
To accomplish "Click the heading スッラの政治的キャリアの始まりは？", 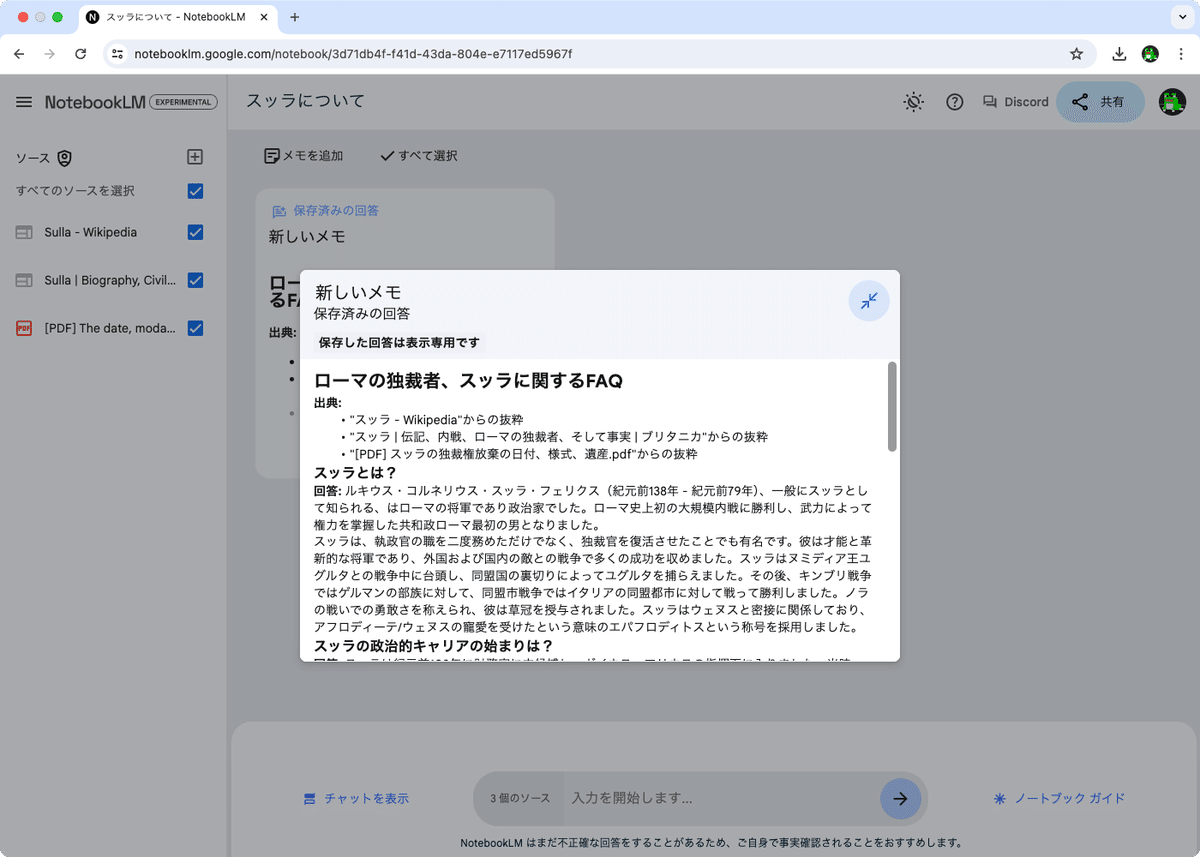I will point(434,645).
